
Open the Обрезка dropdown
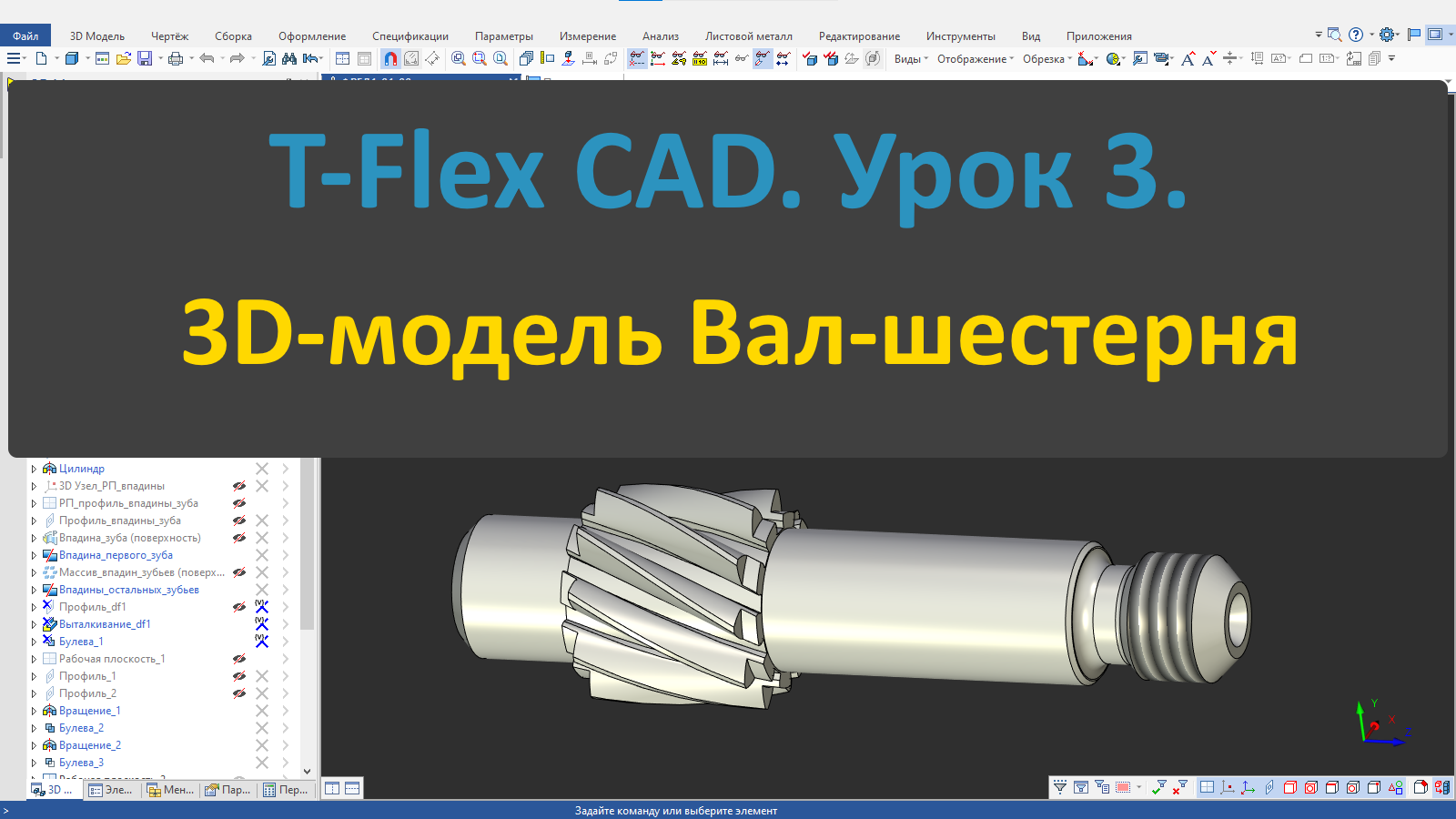pos(1047,59)
